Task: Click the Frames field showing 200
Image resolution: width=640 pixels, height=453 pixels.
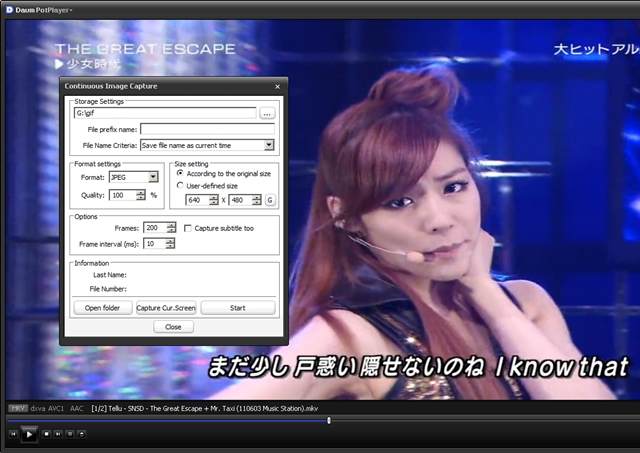Action: pyautogui.click(x=155, y=228)
